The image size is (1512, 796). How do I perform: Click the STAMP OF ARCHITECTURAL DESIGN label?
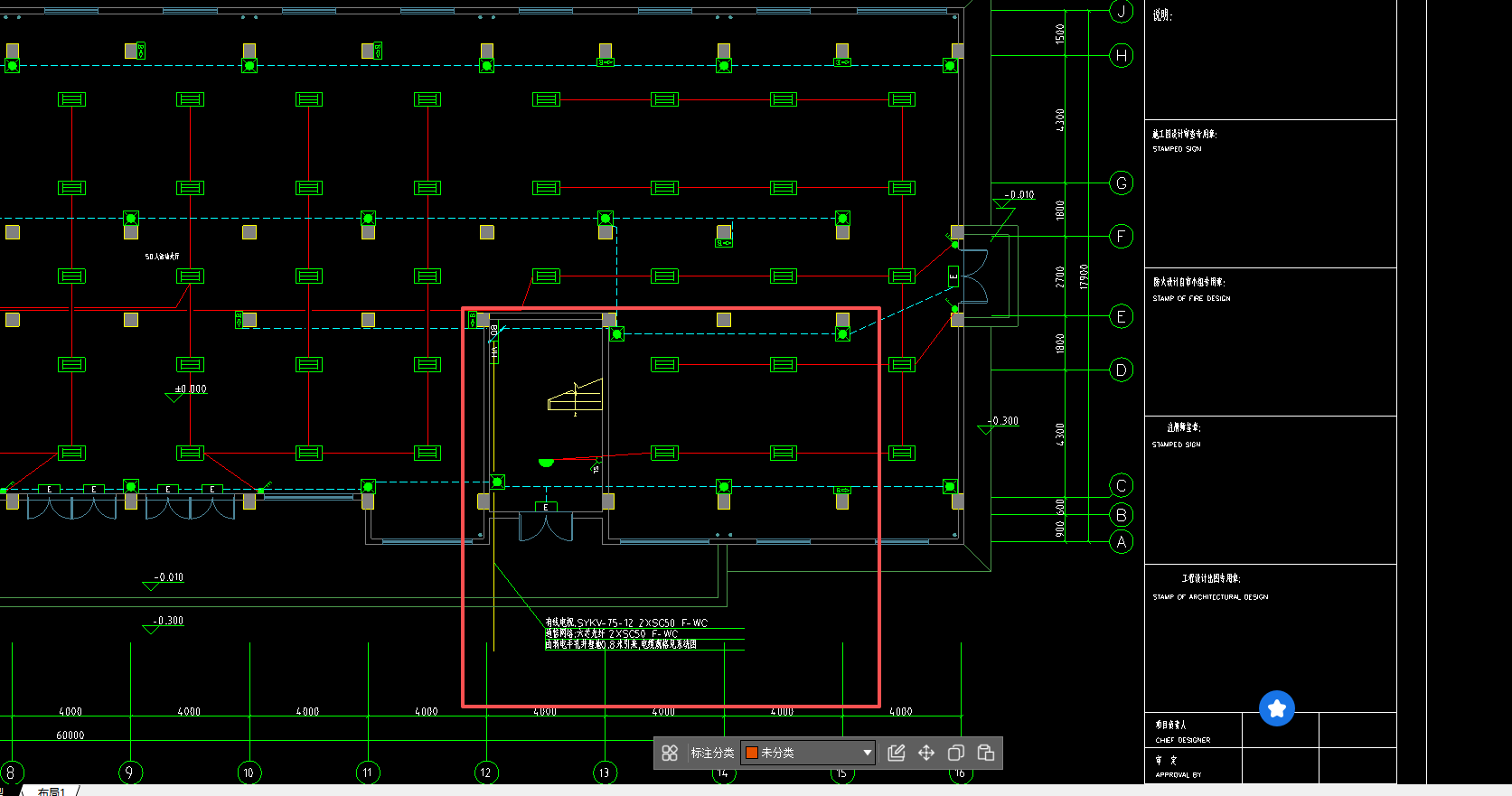(x=1210, y=597)
